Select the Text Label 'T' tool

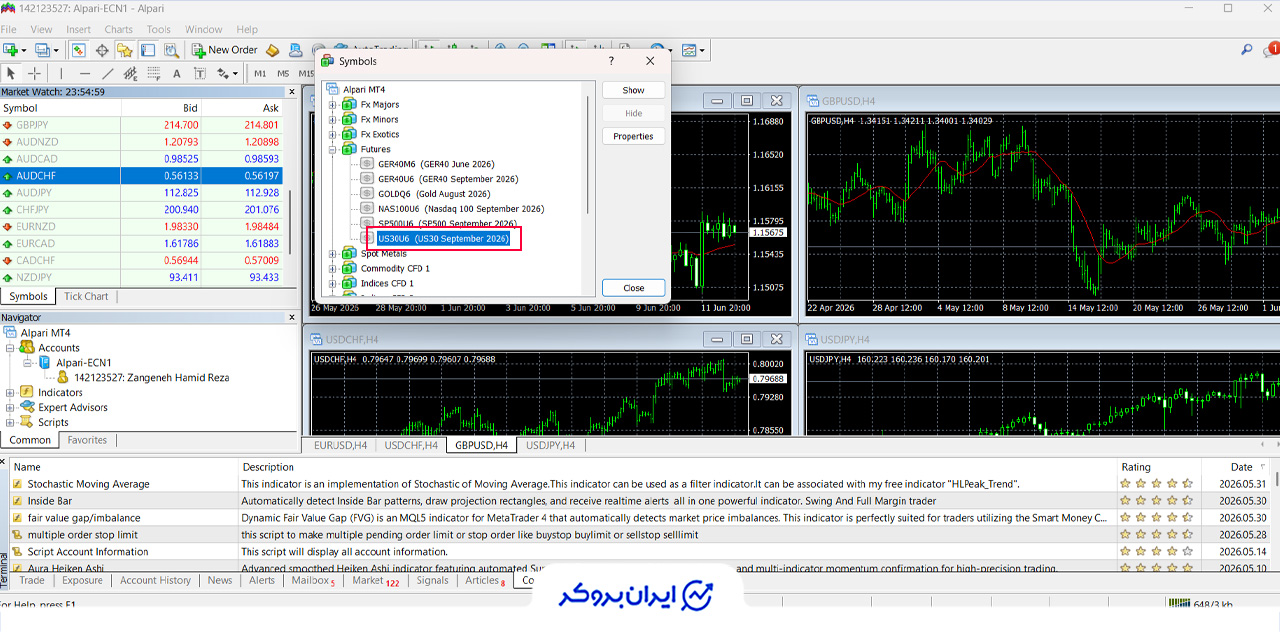(200, 73)
